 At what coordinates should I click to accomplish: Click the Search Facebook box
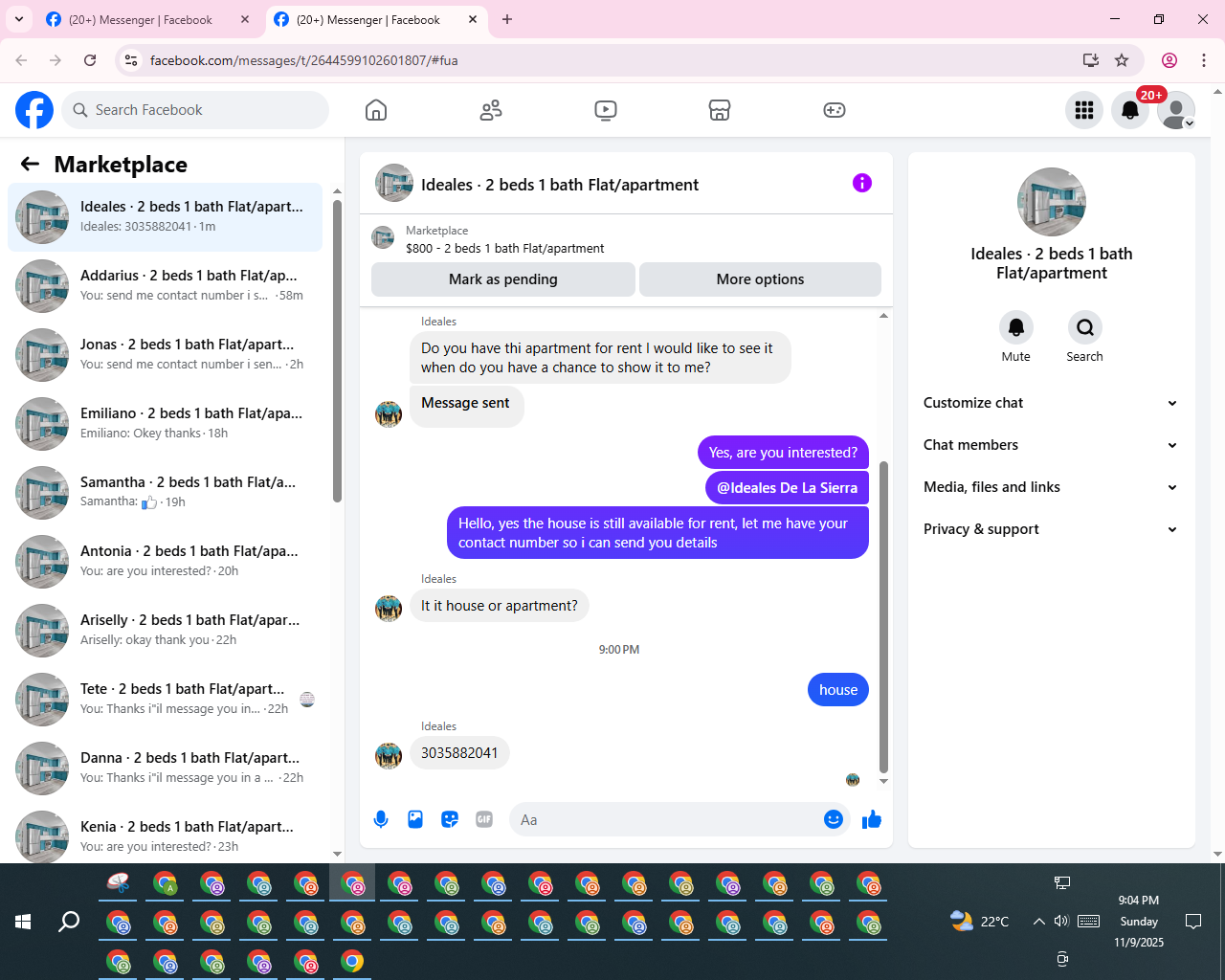tap(195, 110)
